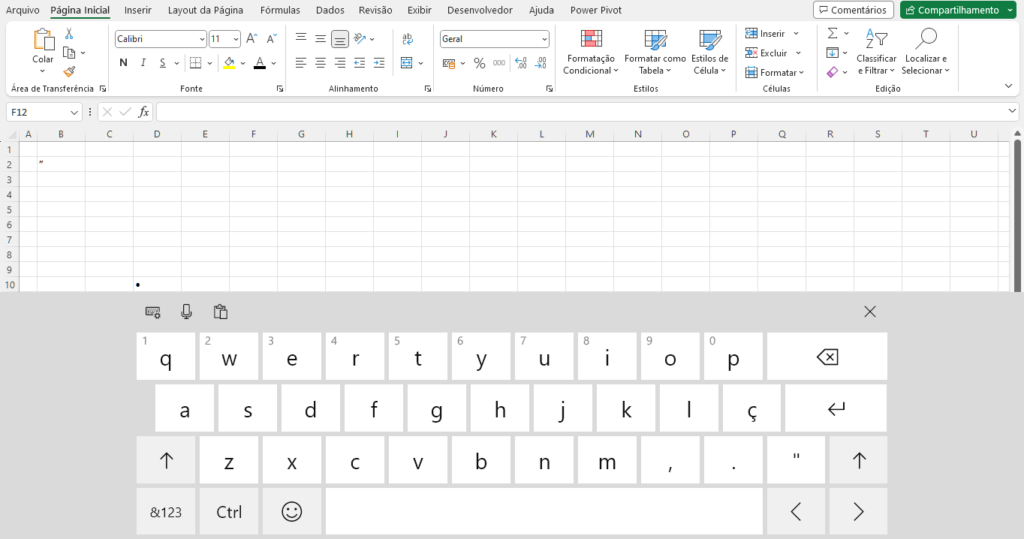Viewport: 1024px width, 539px height.
Task: Increase font size with larger A icon
Action: (251, 39)
